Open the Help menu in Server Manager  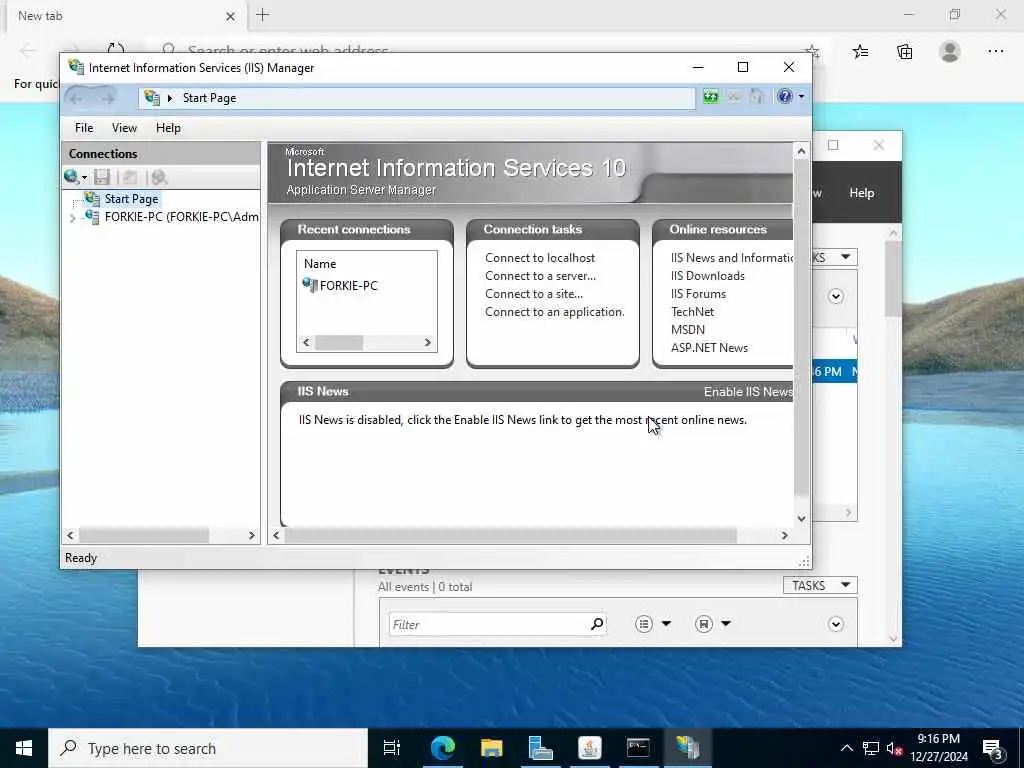[x=861, y=193]
